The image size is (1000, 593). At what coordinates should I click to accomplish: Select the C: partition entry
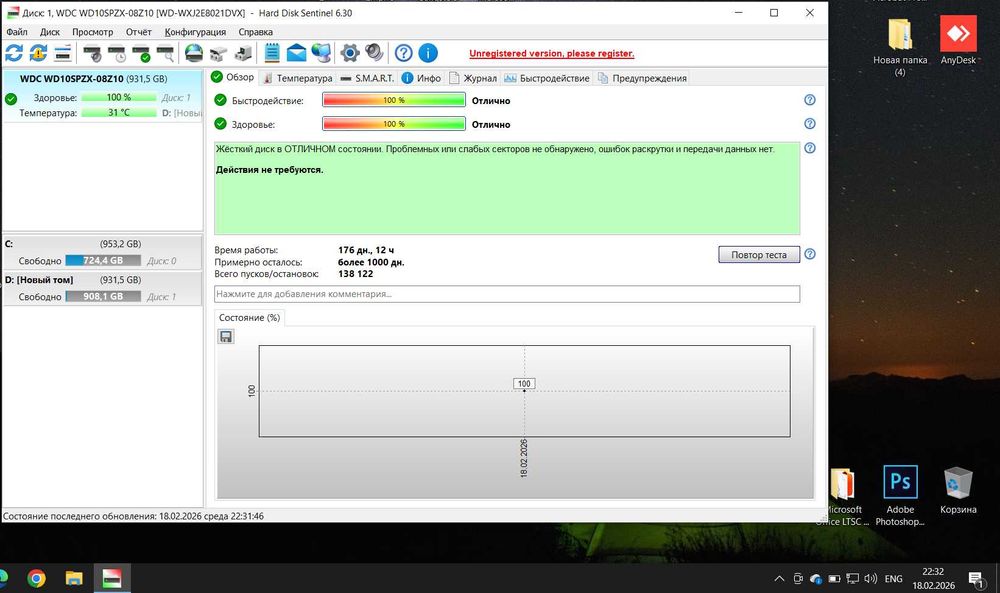tap(103, 253)
